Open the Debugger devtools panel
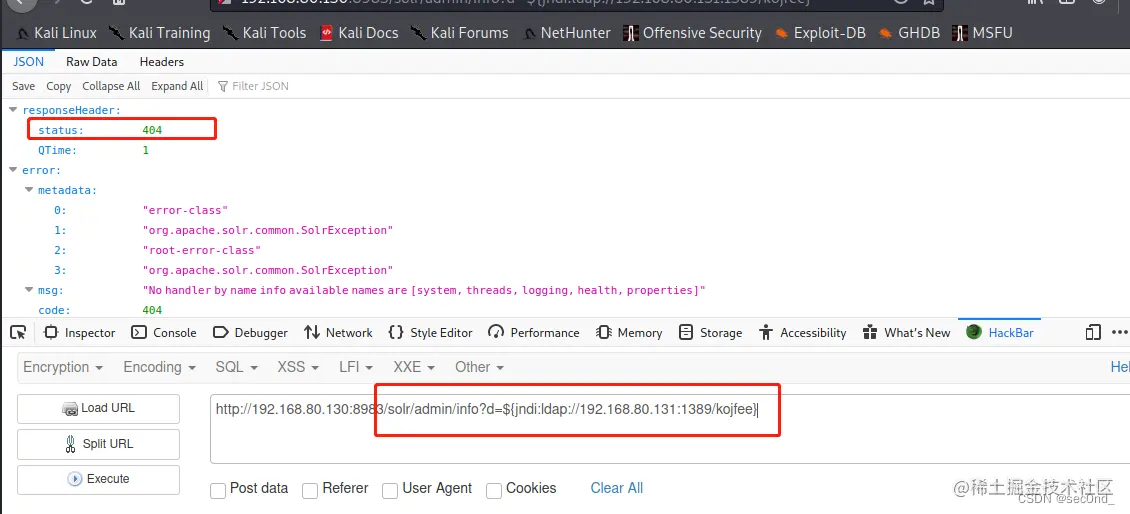 point(250,332)
